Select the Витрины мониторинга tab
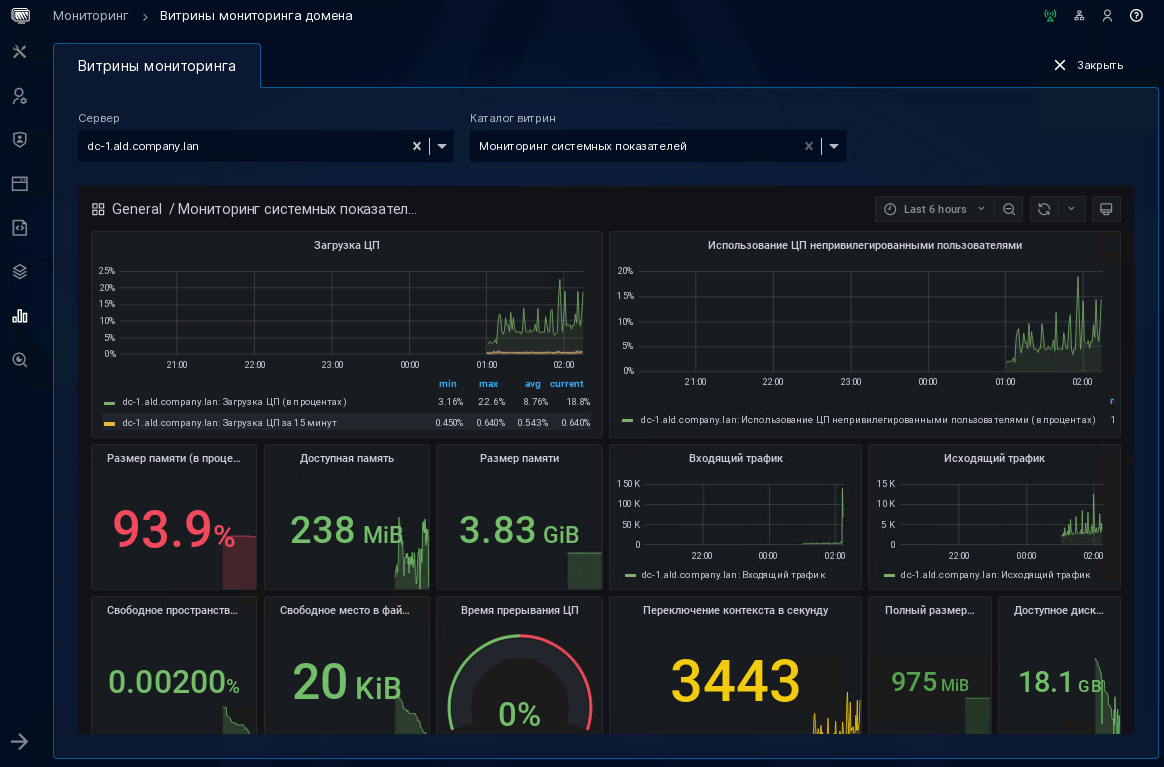1164x767 pixels. point(157,66)
